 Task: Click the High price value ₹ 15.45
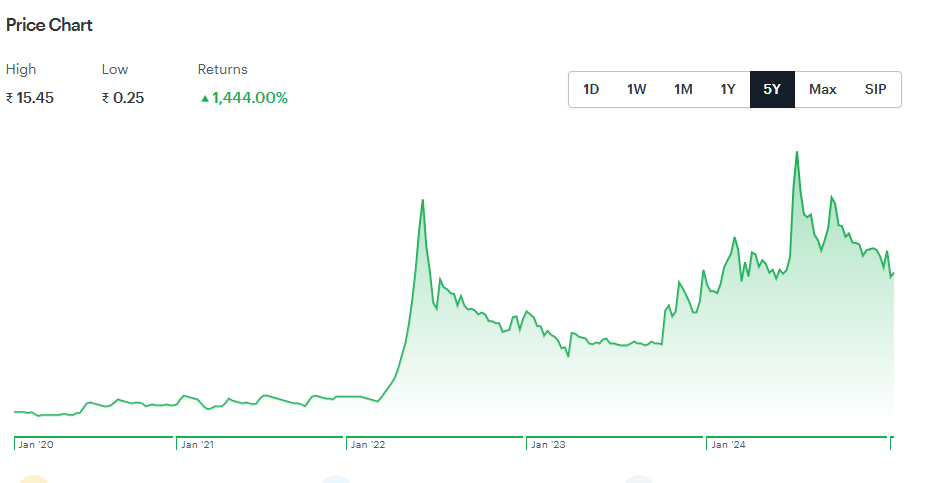(x=30, y=98)
